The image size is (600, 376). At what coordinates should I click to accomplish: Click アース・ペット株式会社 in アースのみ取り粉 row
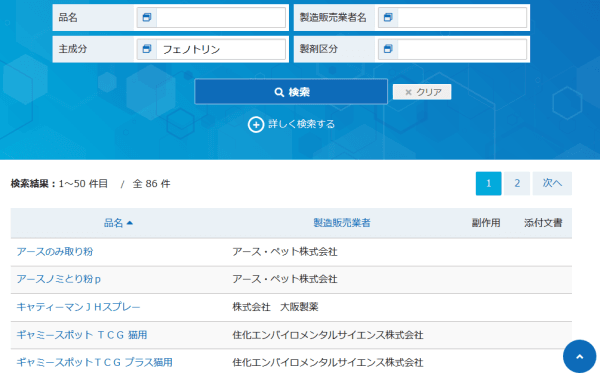(x=285, y=252)
